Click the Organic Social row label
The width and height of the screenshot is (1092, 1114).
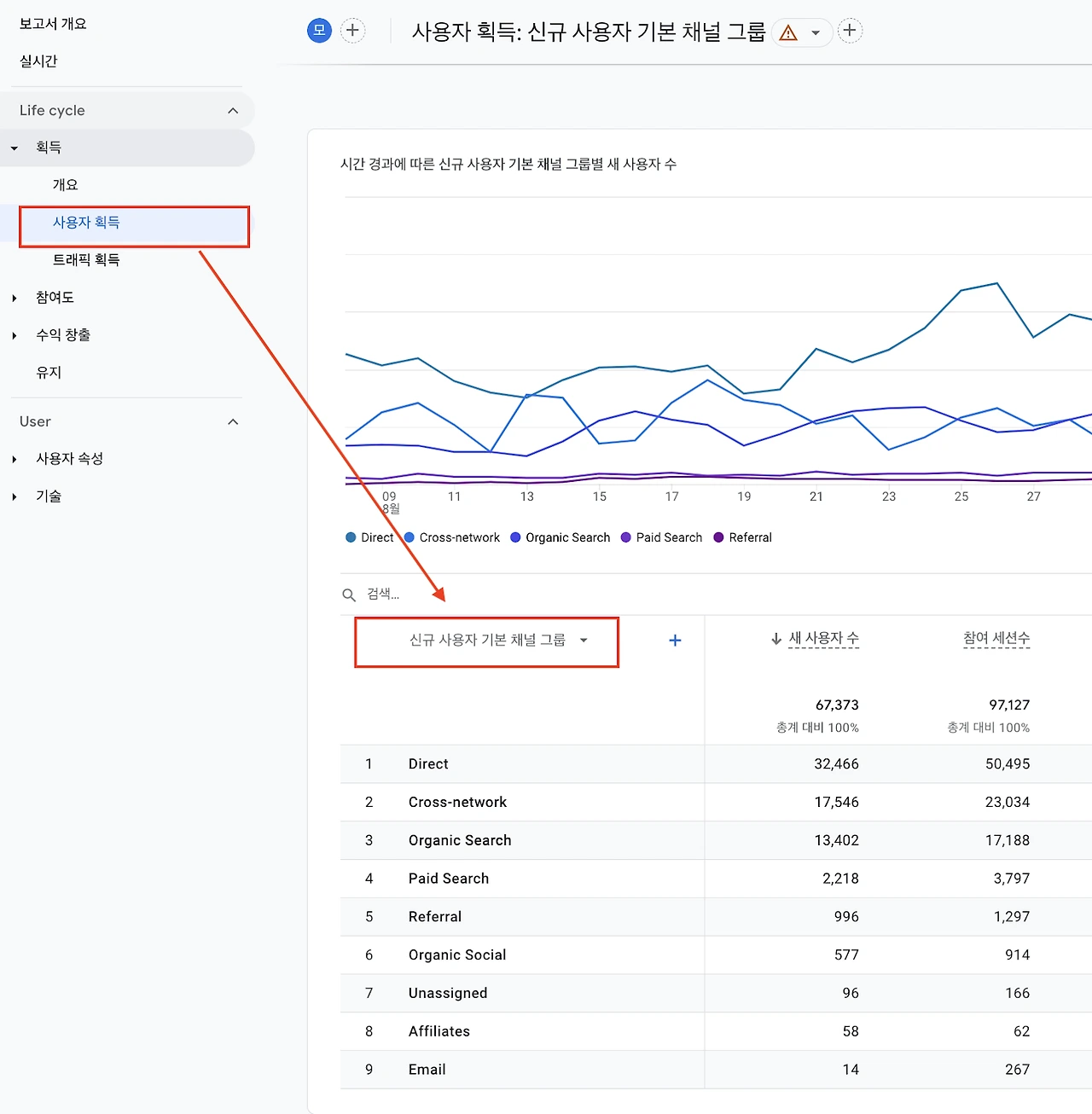pos(457,955)
